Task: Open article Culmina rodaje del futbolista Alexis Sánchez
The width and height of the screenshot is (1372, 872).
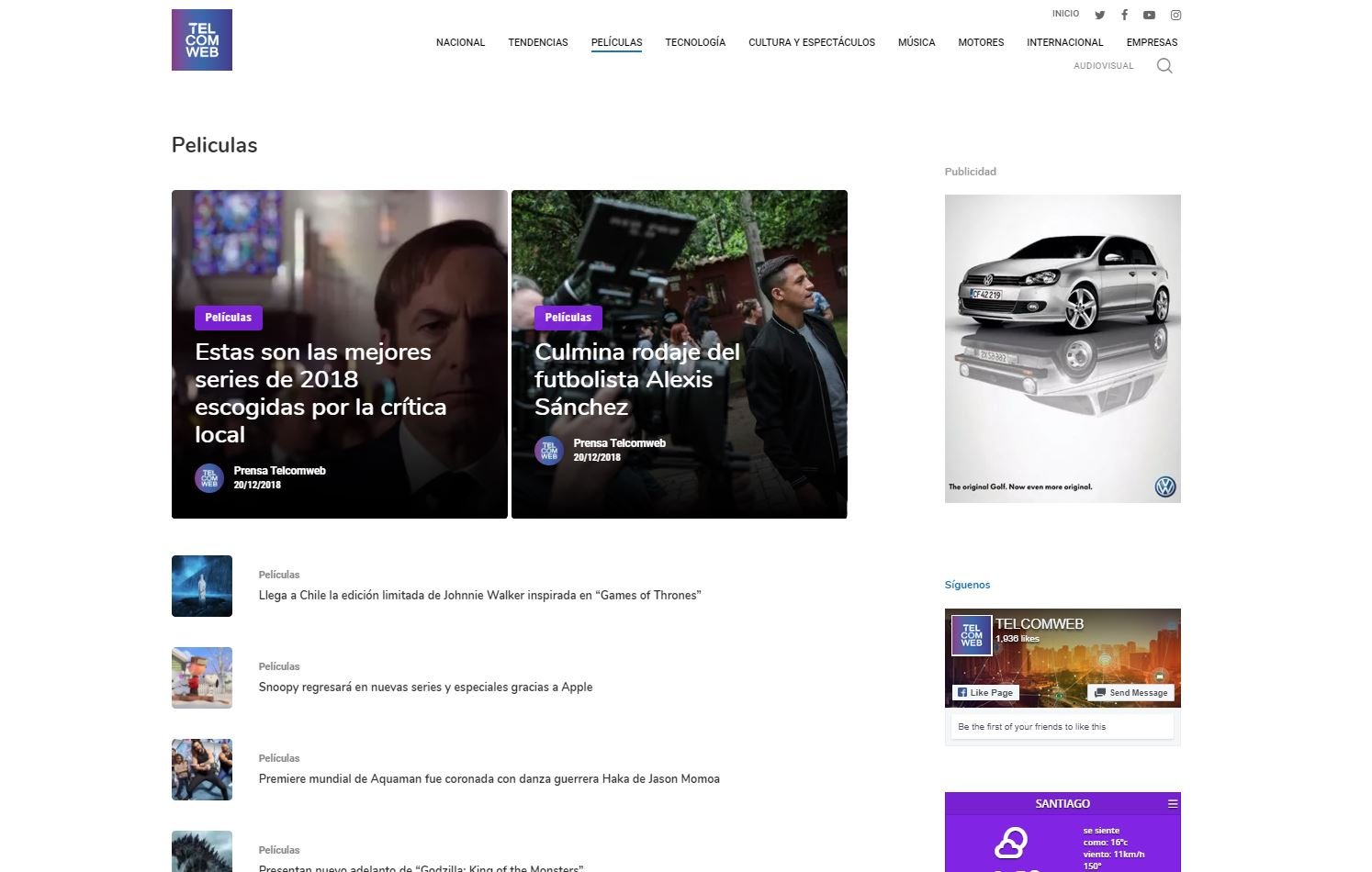Action: 636,379
